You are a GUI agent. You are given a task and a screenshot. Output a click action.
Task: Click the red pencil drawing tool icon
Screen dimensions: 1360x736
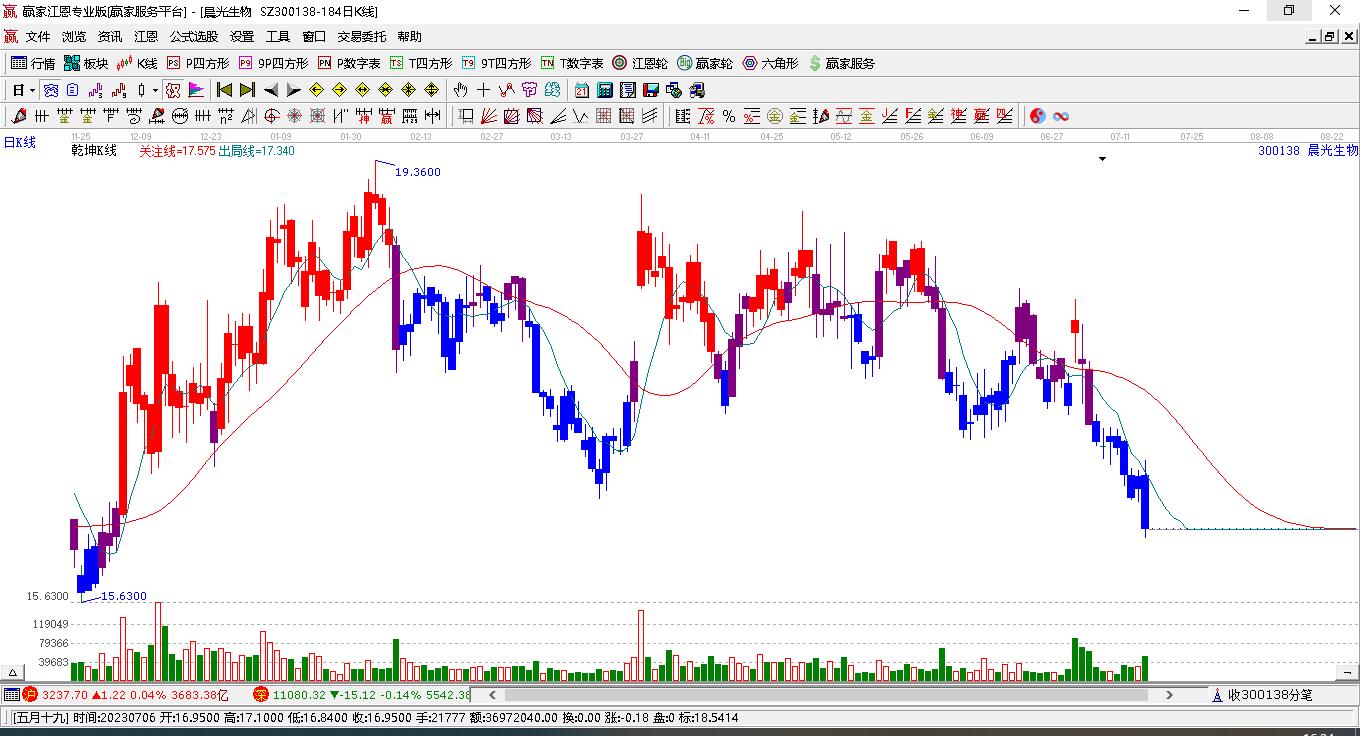[x=18, y=116]
